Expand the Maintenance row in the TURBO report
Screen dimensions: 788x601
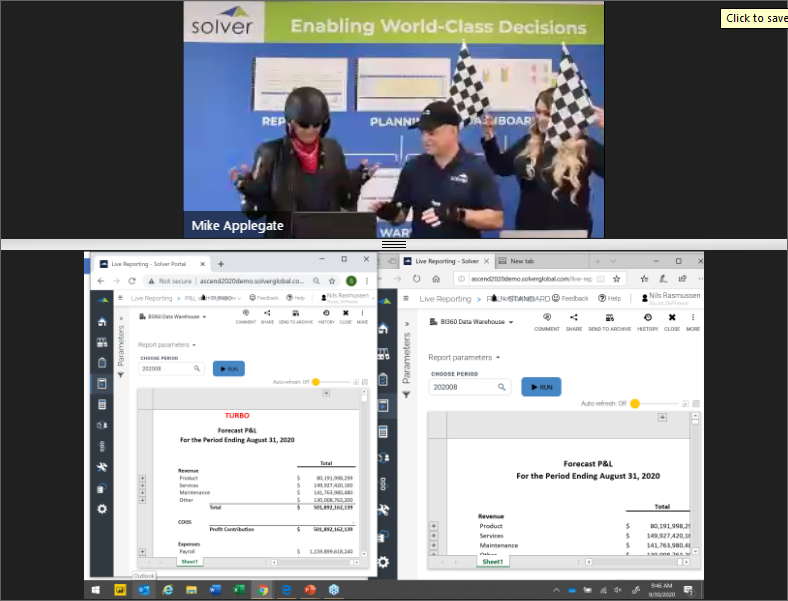pos(142,492)
